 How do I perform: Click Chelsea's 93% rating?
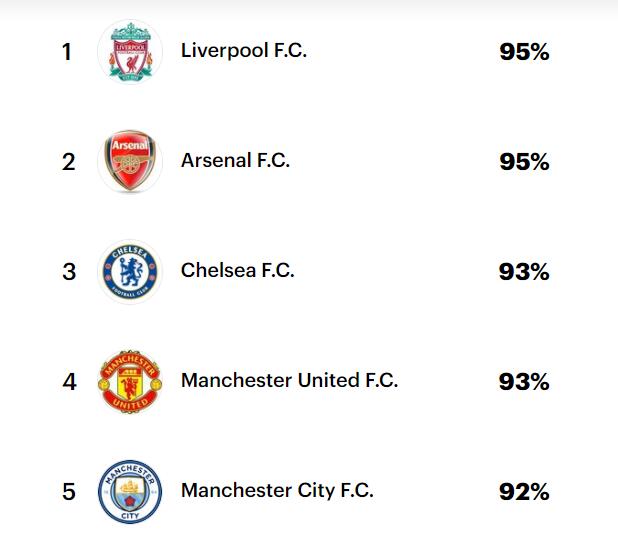[x=524, y=272]
